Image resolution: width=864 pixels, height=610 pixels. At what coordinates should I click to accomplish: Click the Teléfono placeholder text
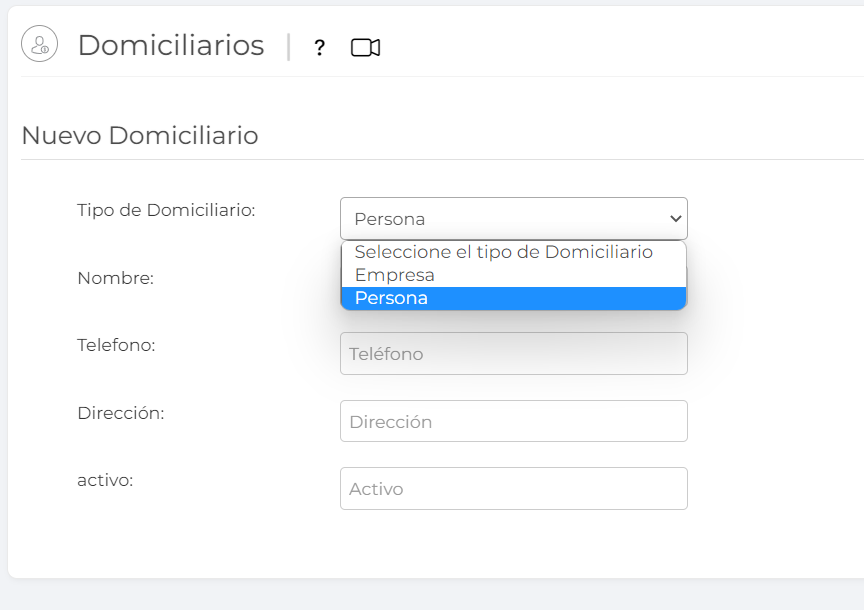387,353
